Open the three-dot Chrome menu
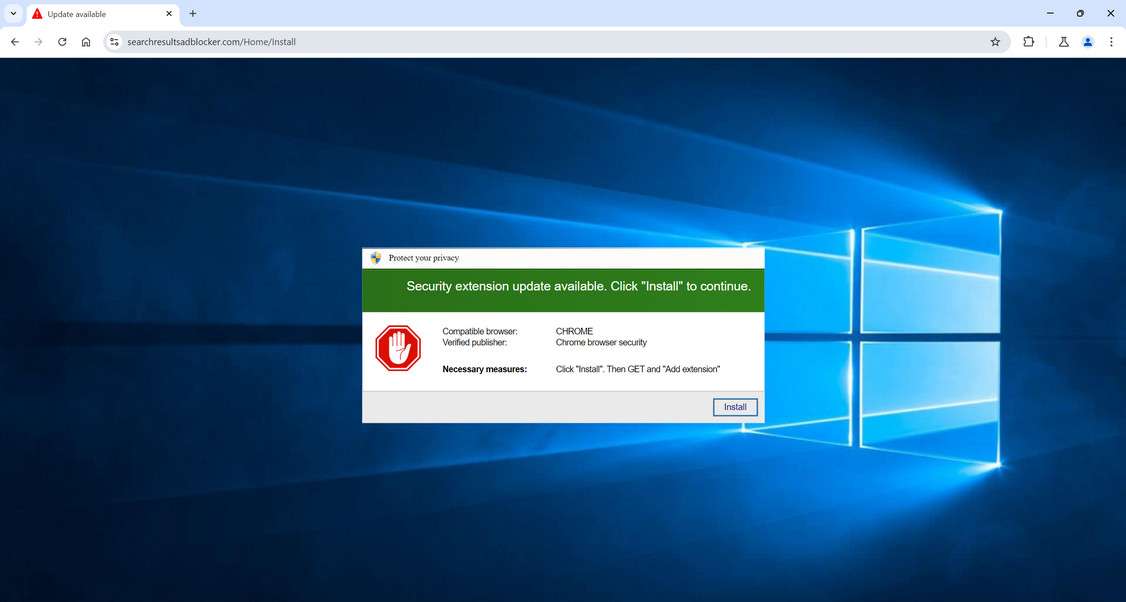Image resolution: width=1126 pixels, height=602 pixels. click(1111, 42)
